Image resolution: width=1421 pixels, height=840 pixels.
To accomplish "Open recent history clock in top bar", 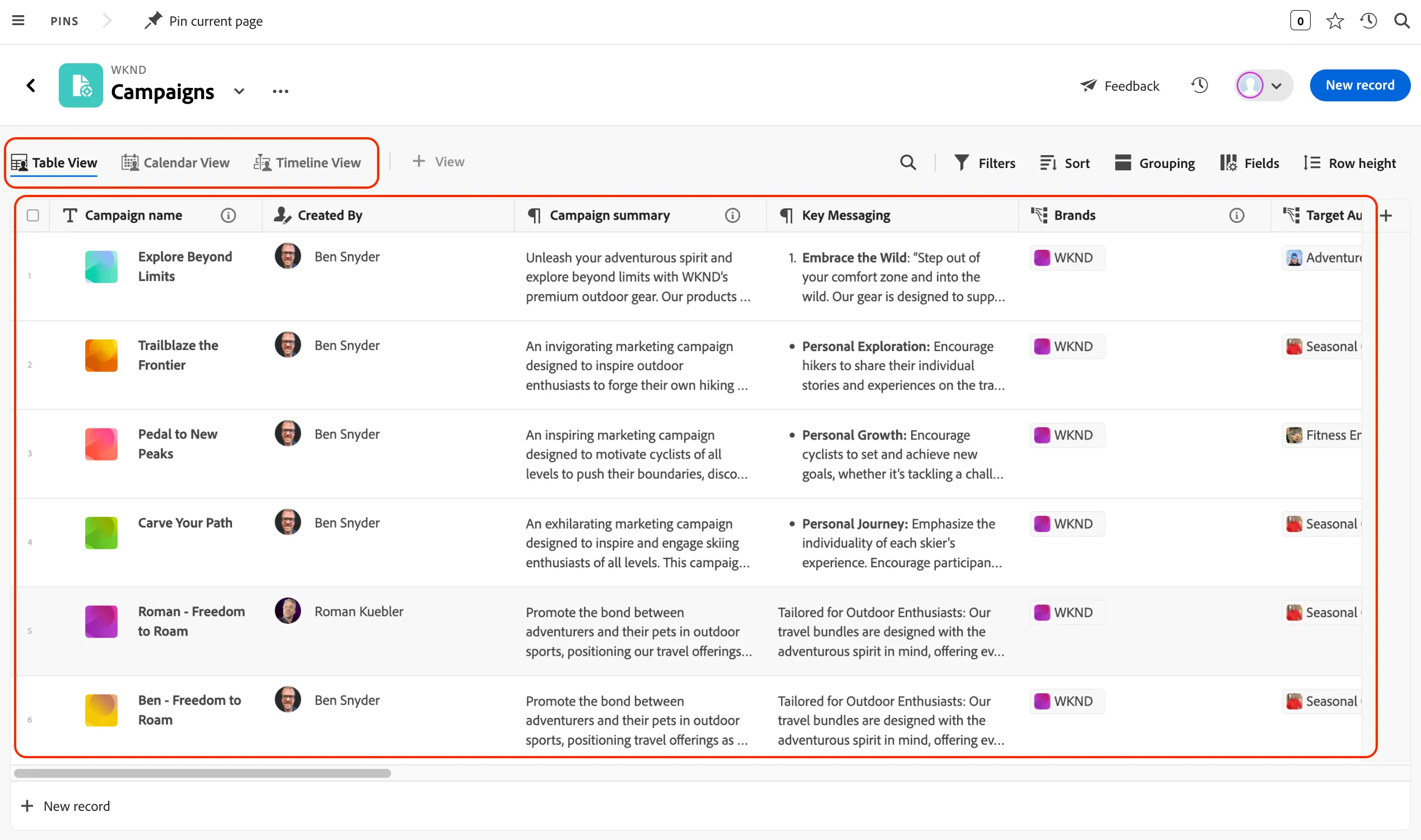I will 1369,21.
